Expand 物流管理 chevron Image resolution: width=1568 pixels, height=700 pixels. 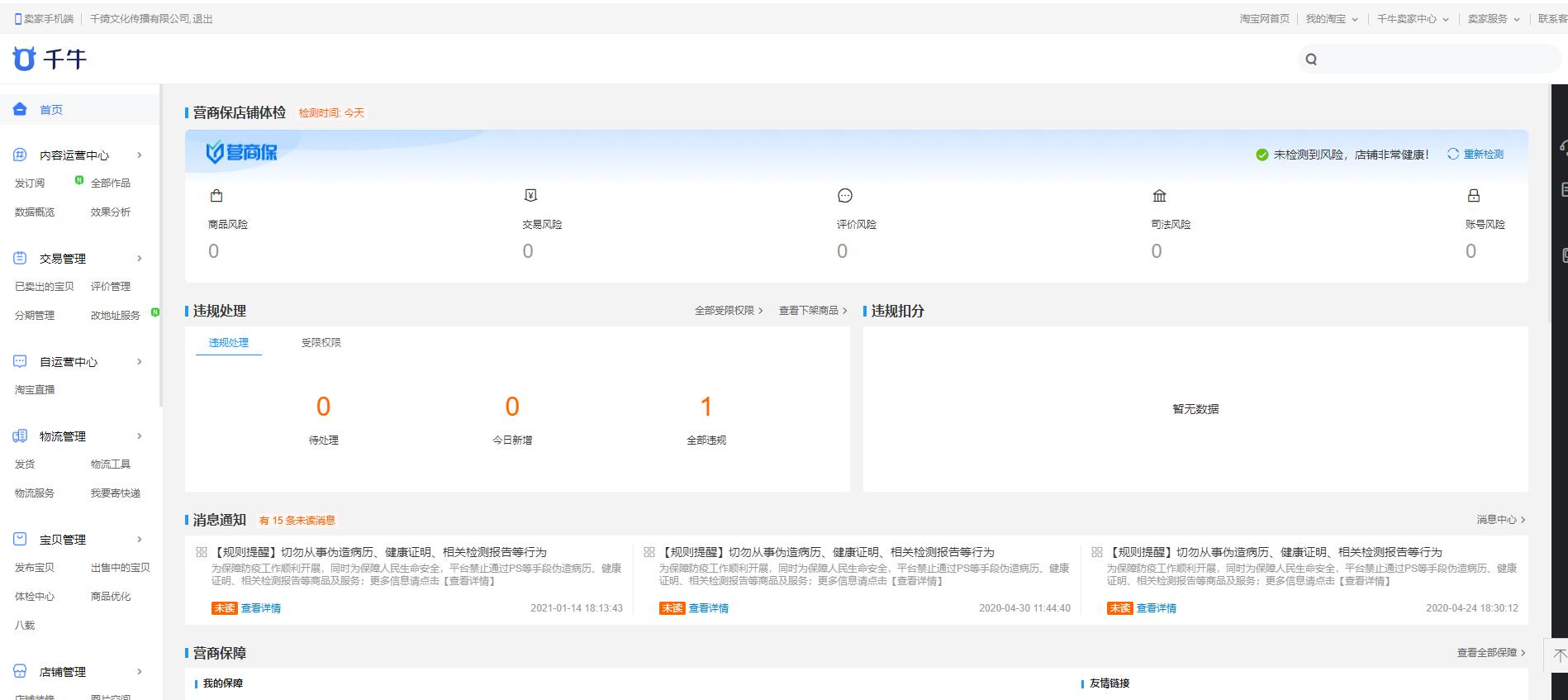tap(140, 436)
